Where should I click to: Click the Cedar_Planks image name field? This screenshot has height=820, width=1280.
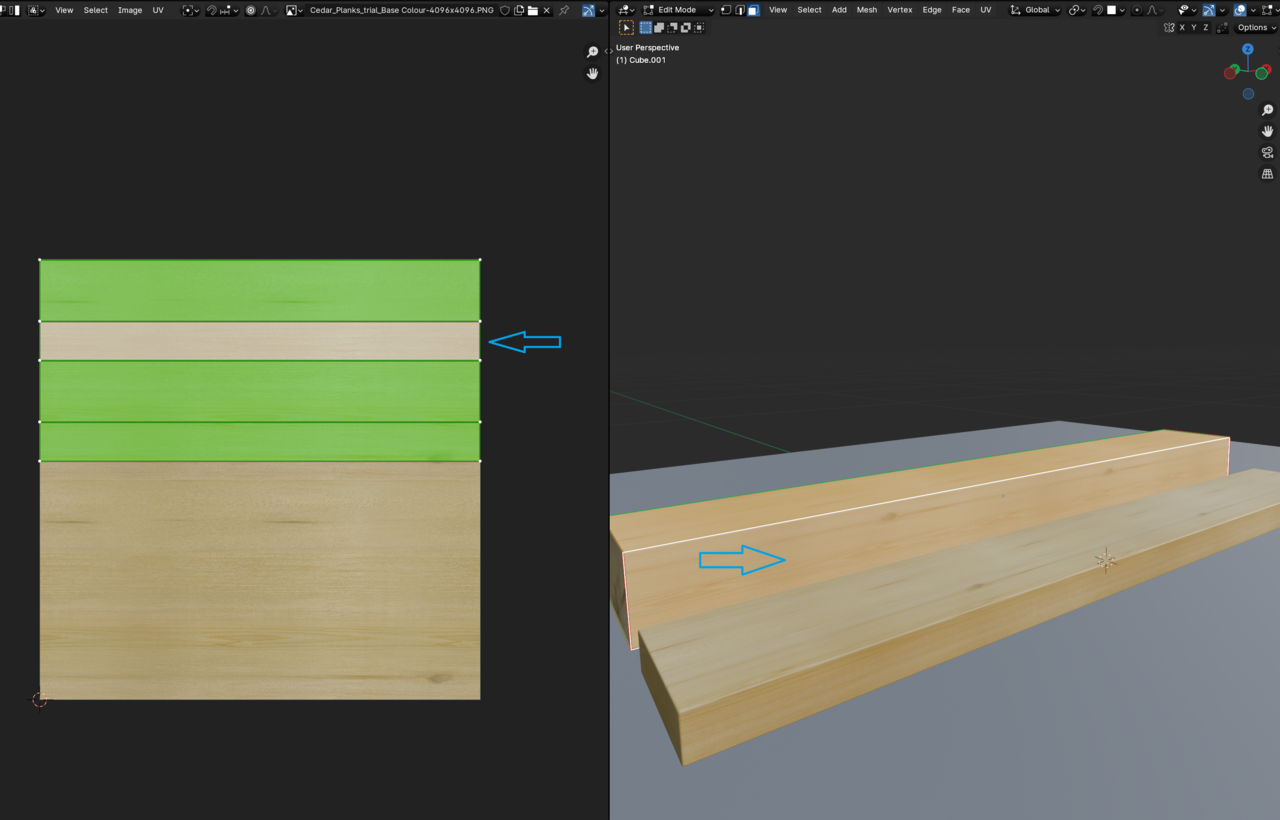click(401, 10)
